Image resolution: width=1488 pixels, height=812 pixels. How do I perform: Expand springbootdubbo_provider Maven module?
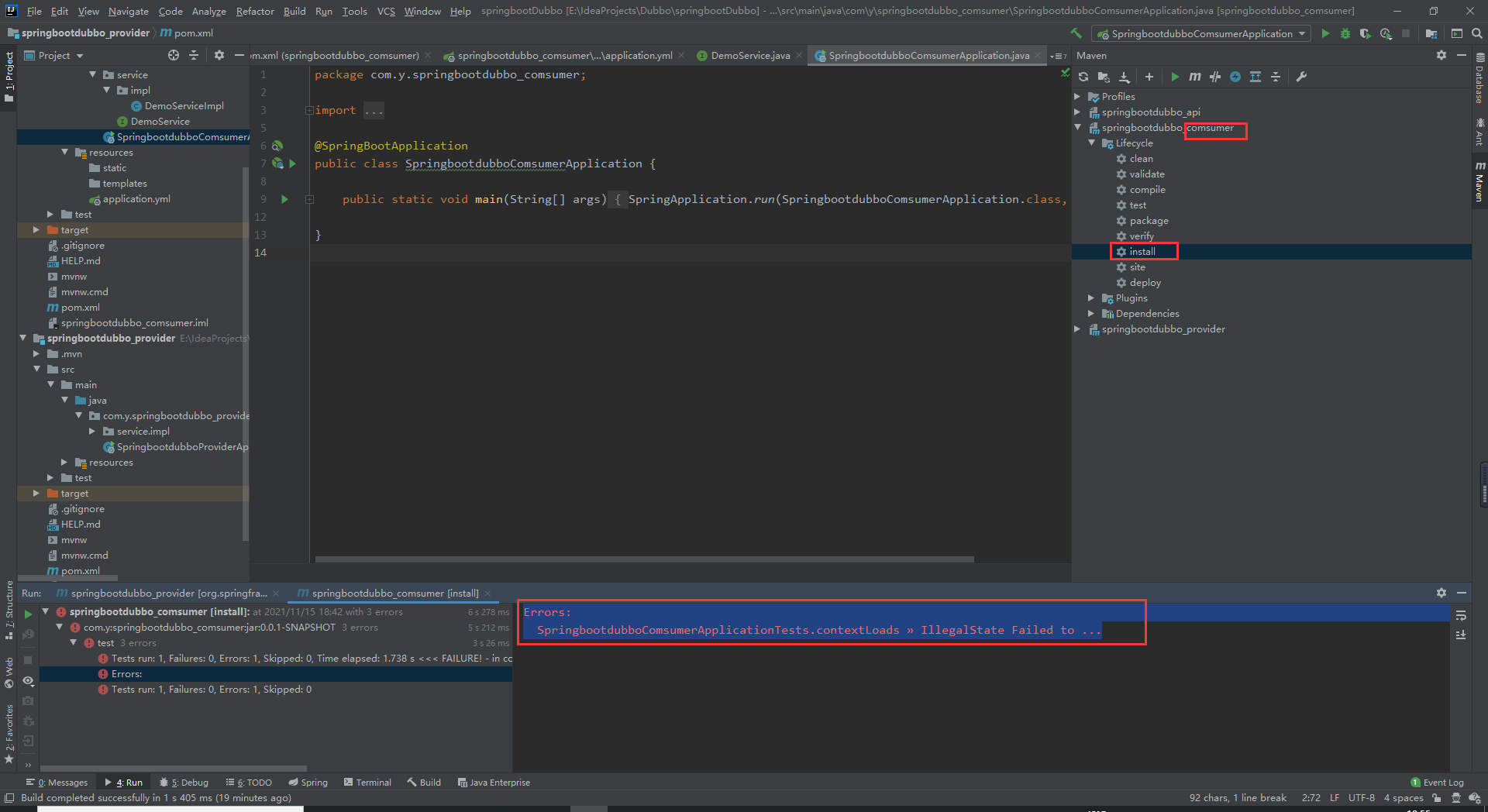[1077, 329]
